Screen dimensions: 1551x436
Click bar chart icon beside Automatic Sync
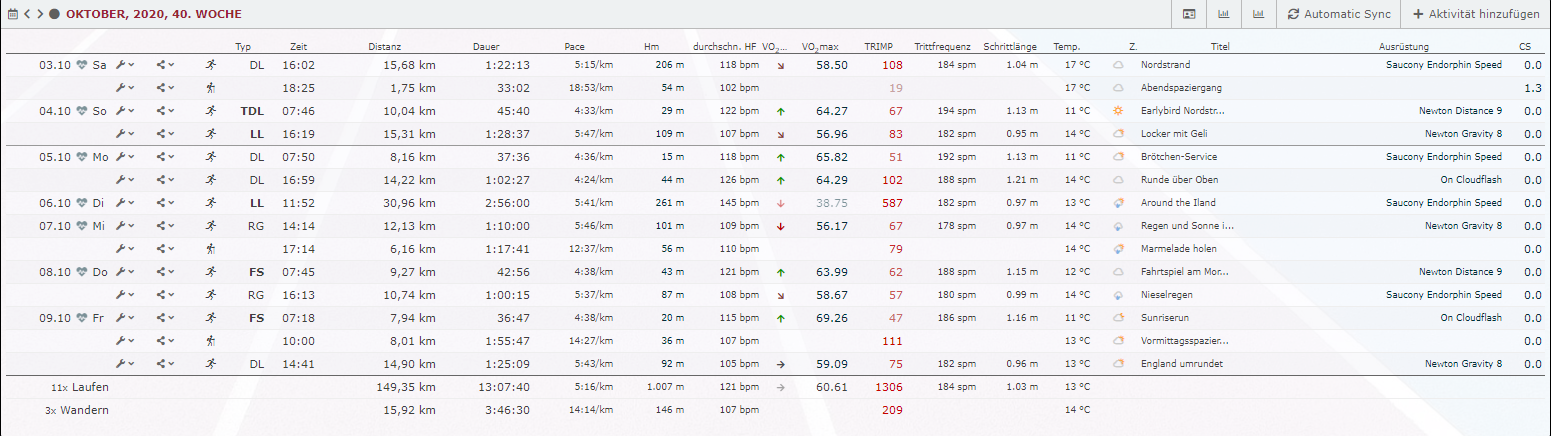[1257, 15]
